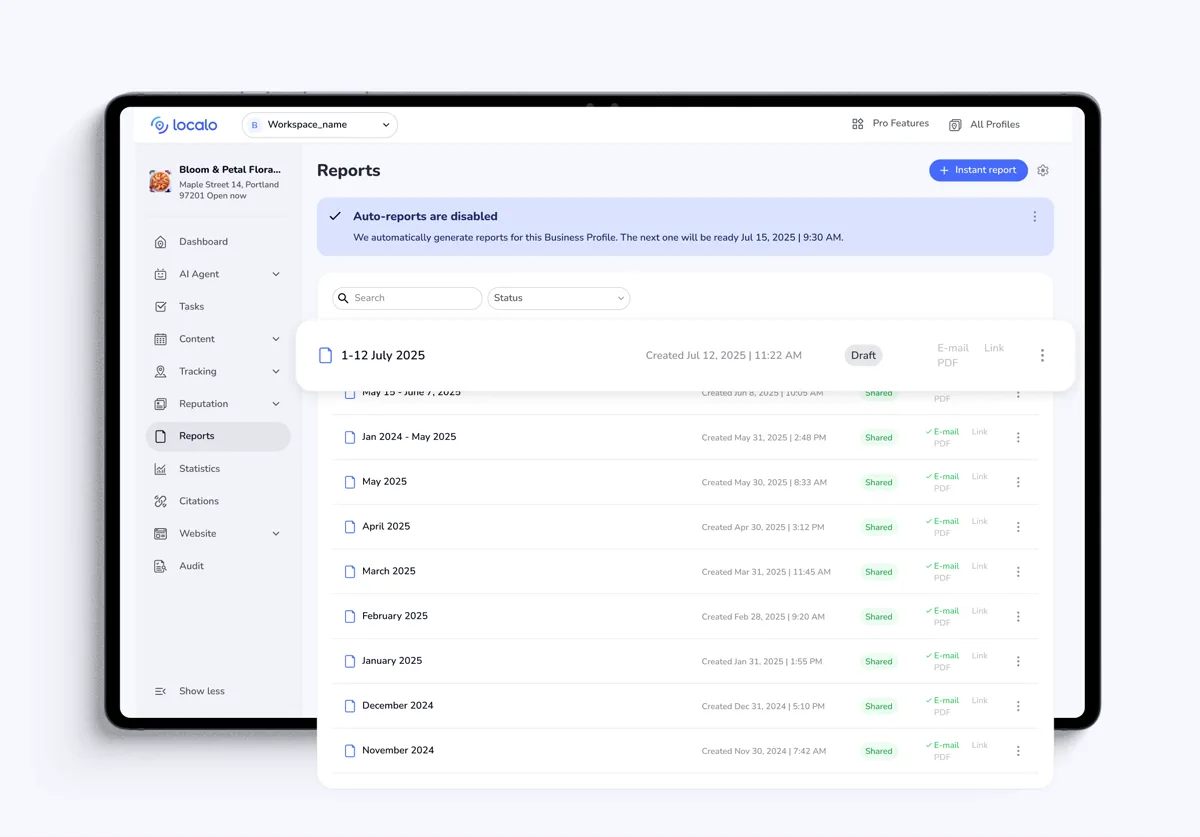Click the Bloom & Petal business thumbnail
This screenshot has width=1200, height=837.
point(160,182)
